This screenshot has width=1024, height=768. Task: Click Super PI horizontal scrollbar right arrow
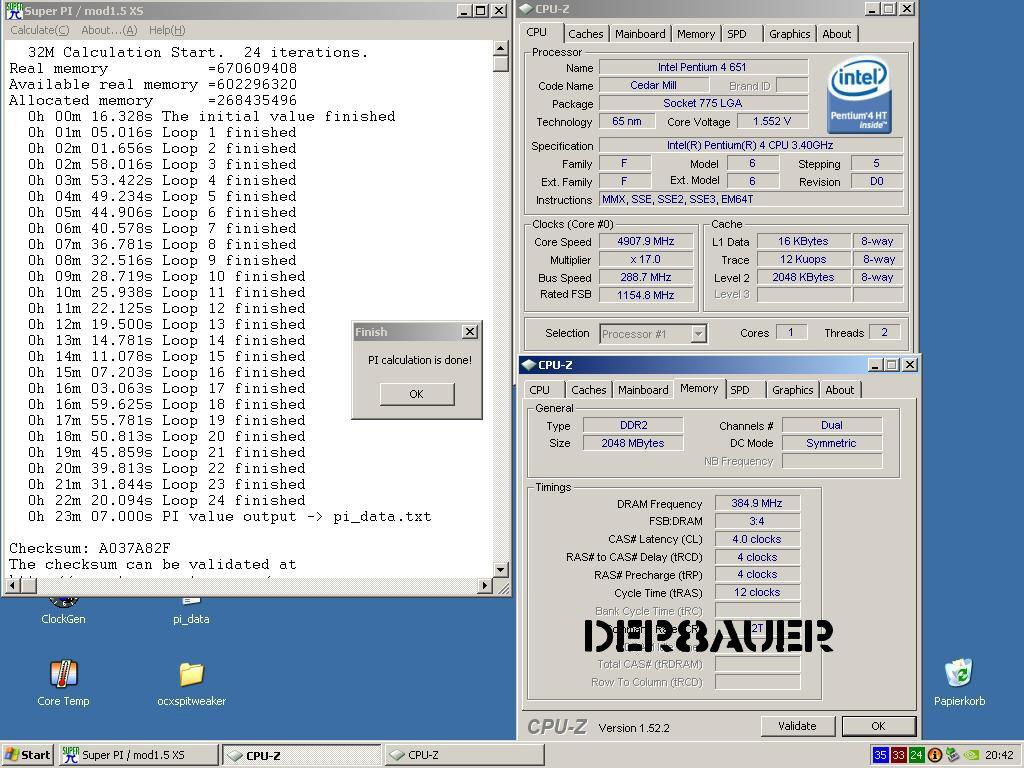pos(485,586)
